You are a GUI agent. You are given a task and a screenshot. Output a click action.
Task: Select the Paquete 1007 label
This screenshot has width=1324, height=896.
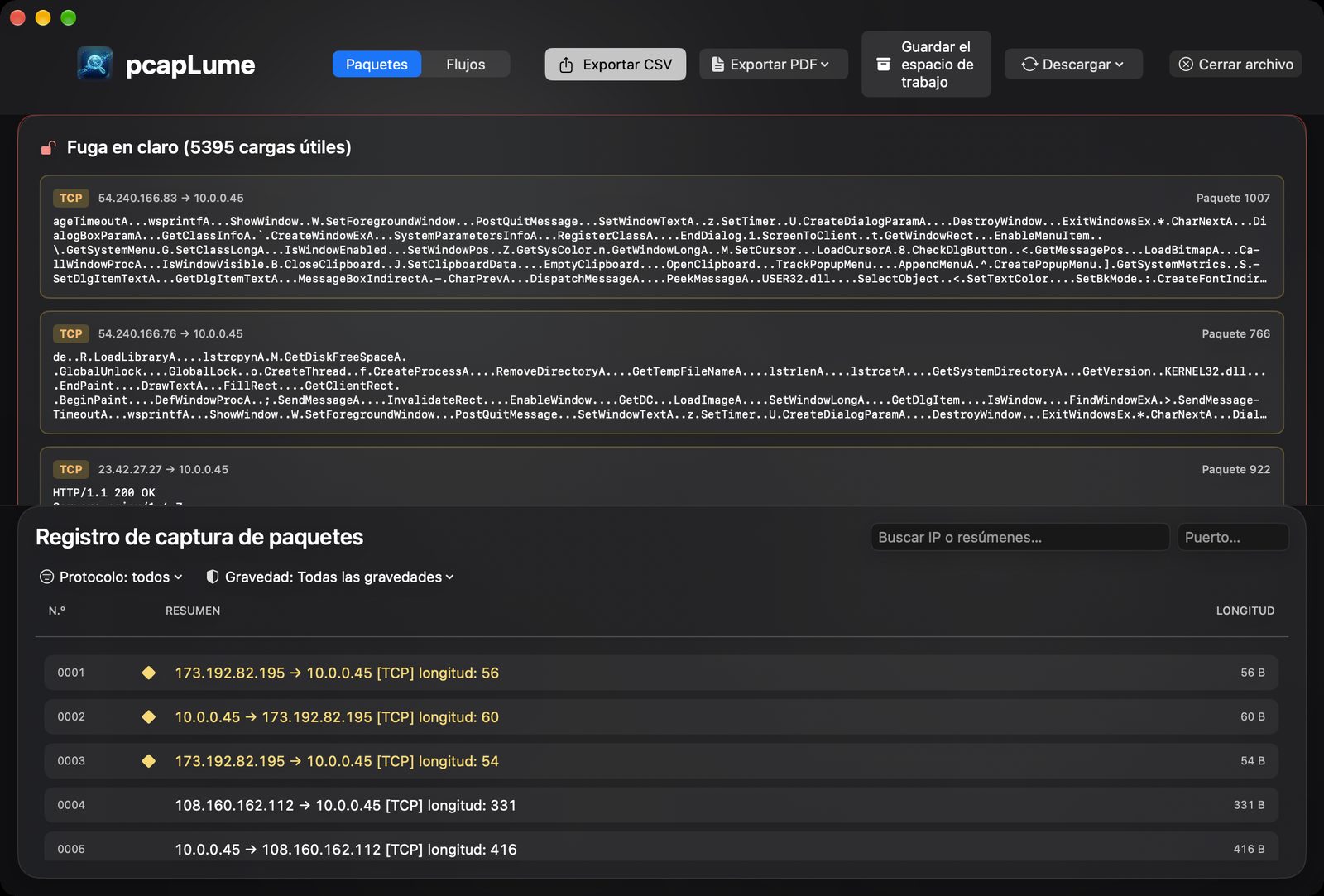1233,198
